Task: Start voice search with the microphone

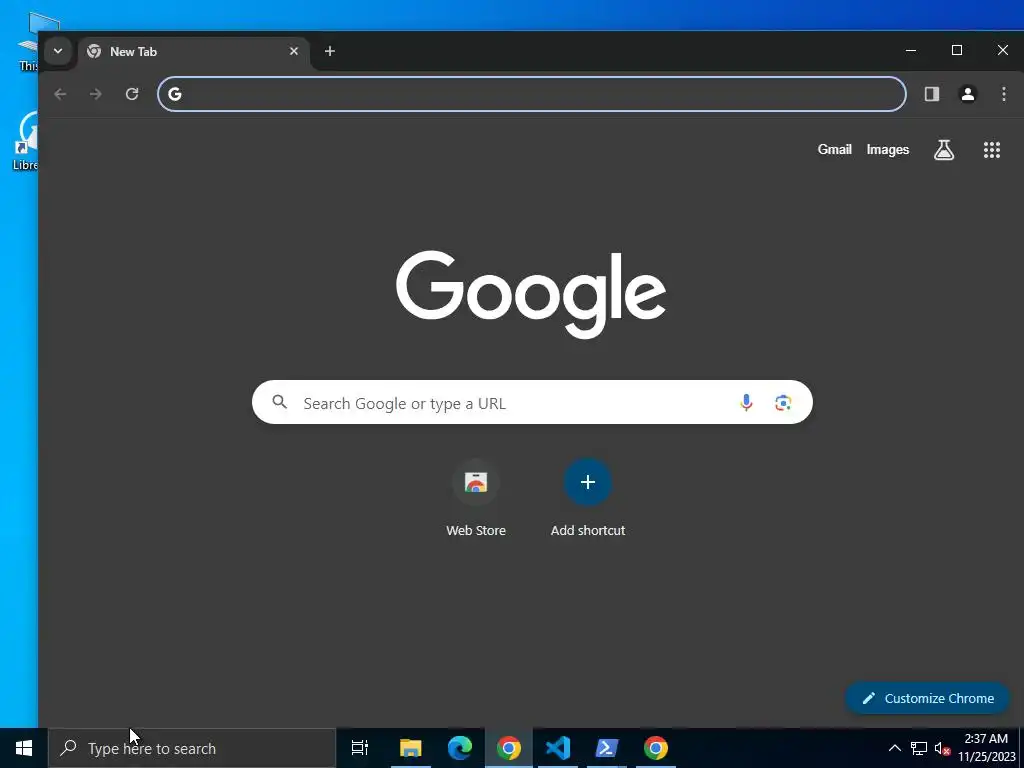Action: [x=746, y=402]
